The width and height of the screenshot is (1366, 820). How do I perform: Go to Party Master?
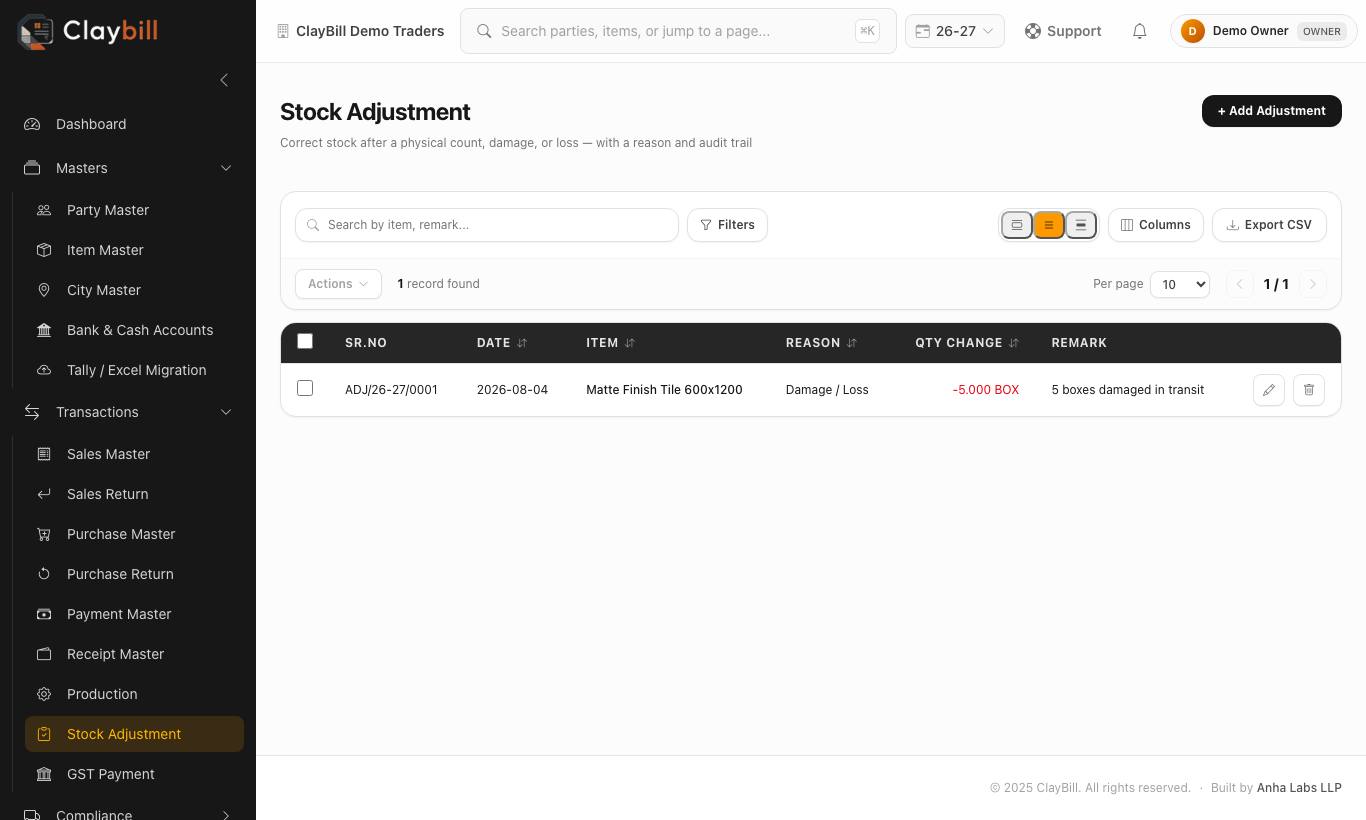click(x=134, y=210)
